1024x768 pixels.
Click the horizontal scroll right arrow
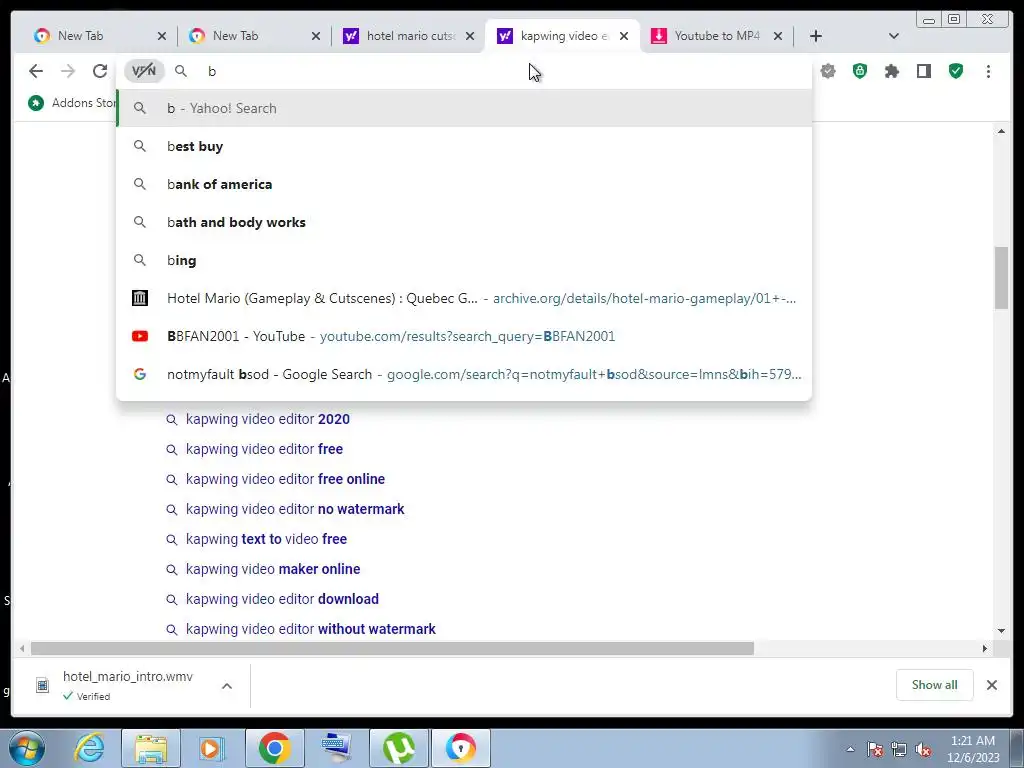coord(985,648)
